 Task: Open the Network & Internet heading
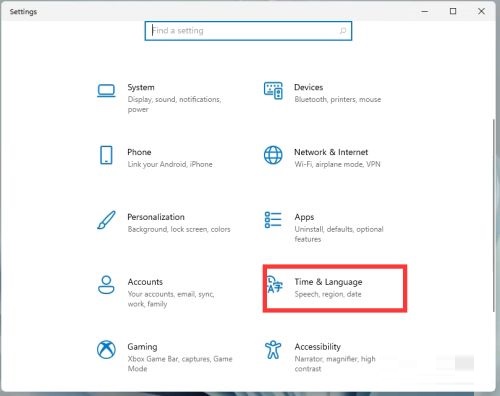[331, 152]
